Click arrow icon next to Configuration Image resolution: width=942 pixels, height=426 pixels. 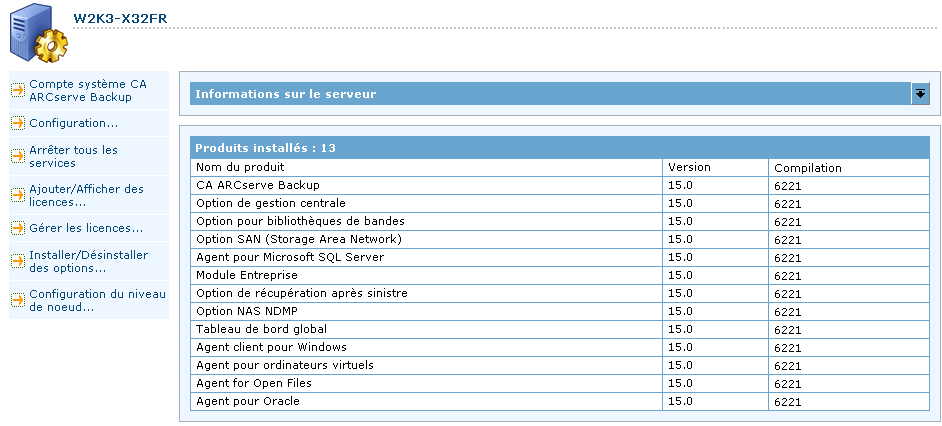(18, 123)
